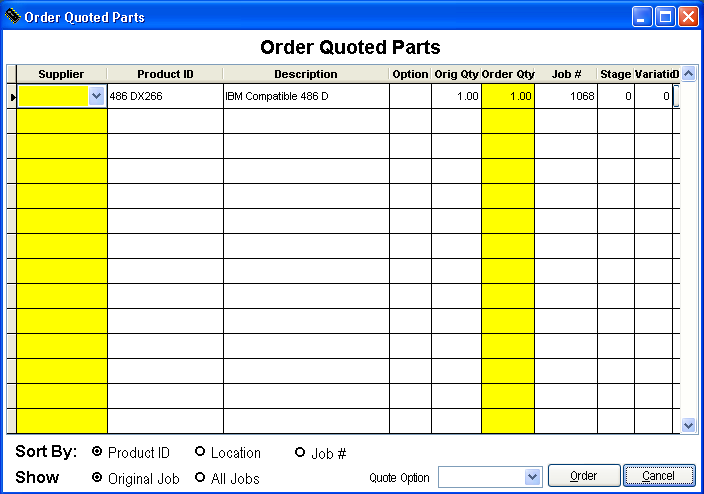Choose Original Job show option
The height and width of the screenshot is (494, 704).
[97, 478]
